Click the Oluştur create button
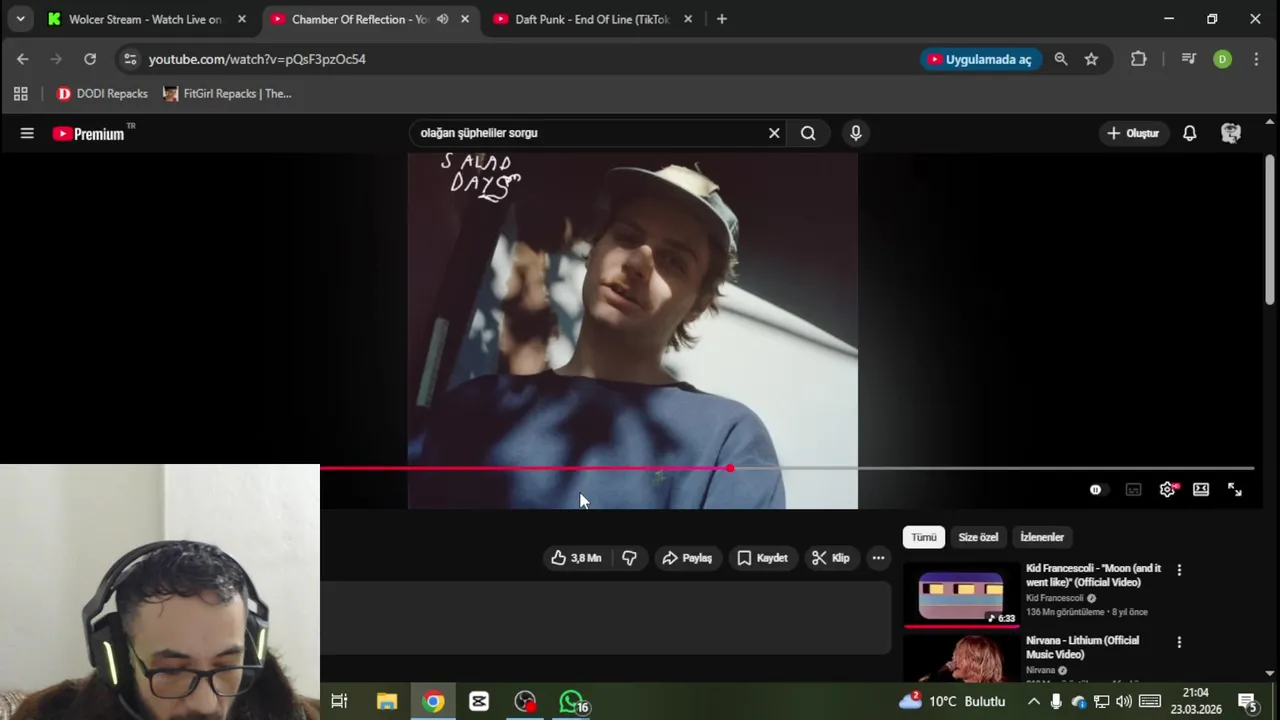Image resolution: width=1280 pixels, height=720 pixels. click(x=1132, y=133)
